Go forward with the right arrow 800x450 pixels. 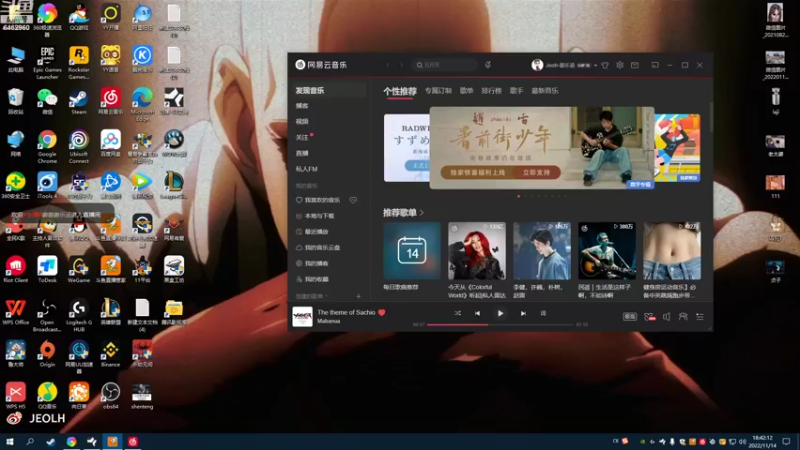(402, 65)
